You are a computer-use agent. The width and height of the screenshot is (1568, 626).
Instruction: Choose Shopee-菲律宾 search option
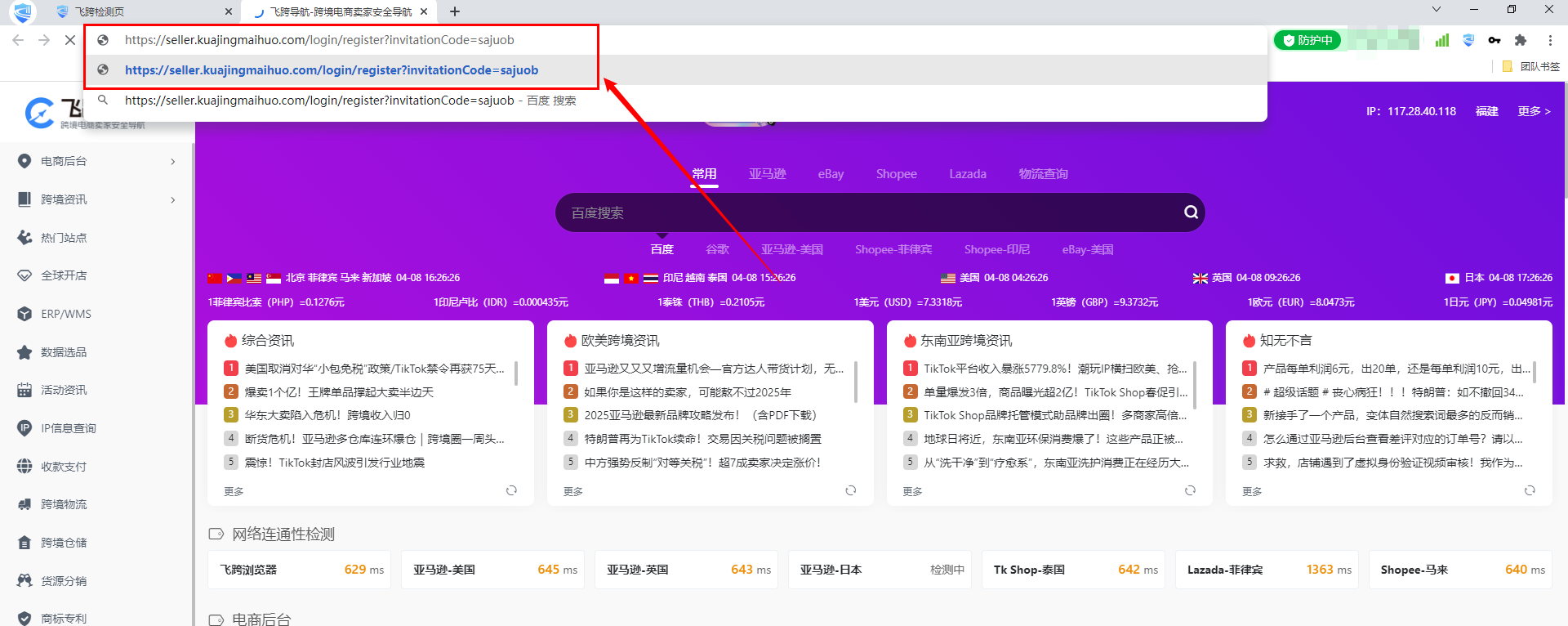tap(893, 249)
